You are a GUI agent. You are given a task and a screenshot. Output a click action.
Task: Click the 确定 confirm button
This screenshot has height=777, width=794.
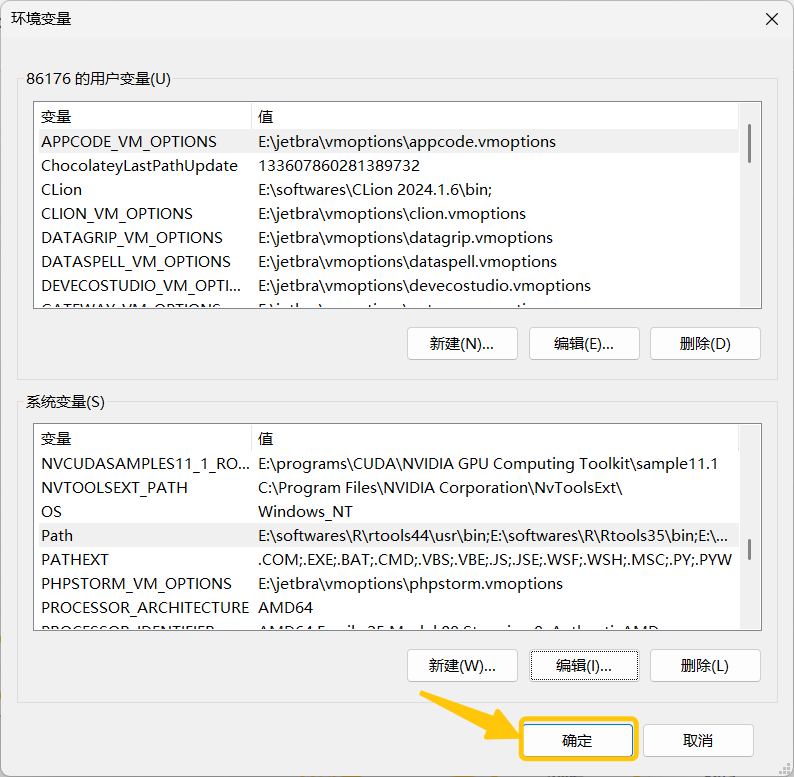577,740
